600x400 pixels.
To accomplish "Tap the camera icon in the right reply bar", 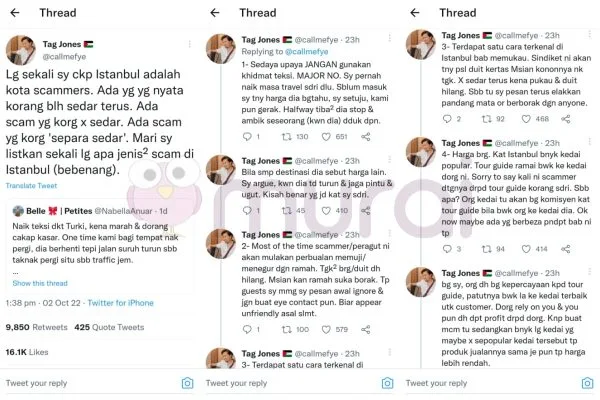I will (x=587, y=383).
